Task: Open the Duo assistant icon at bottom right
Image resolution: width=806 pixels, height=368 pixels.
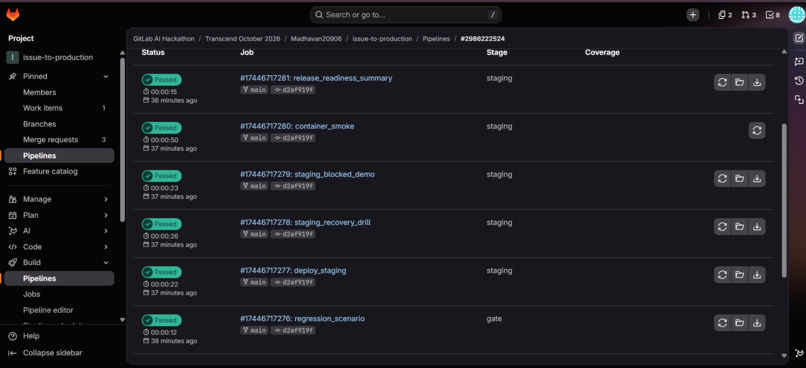Action: click(x=799, y=353)
